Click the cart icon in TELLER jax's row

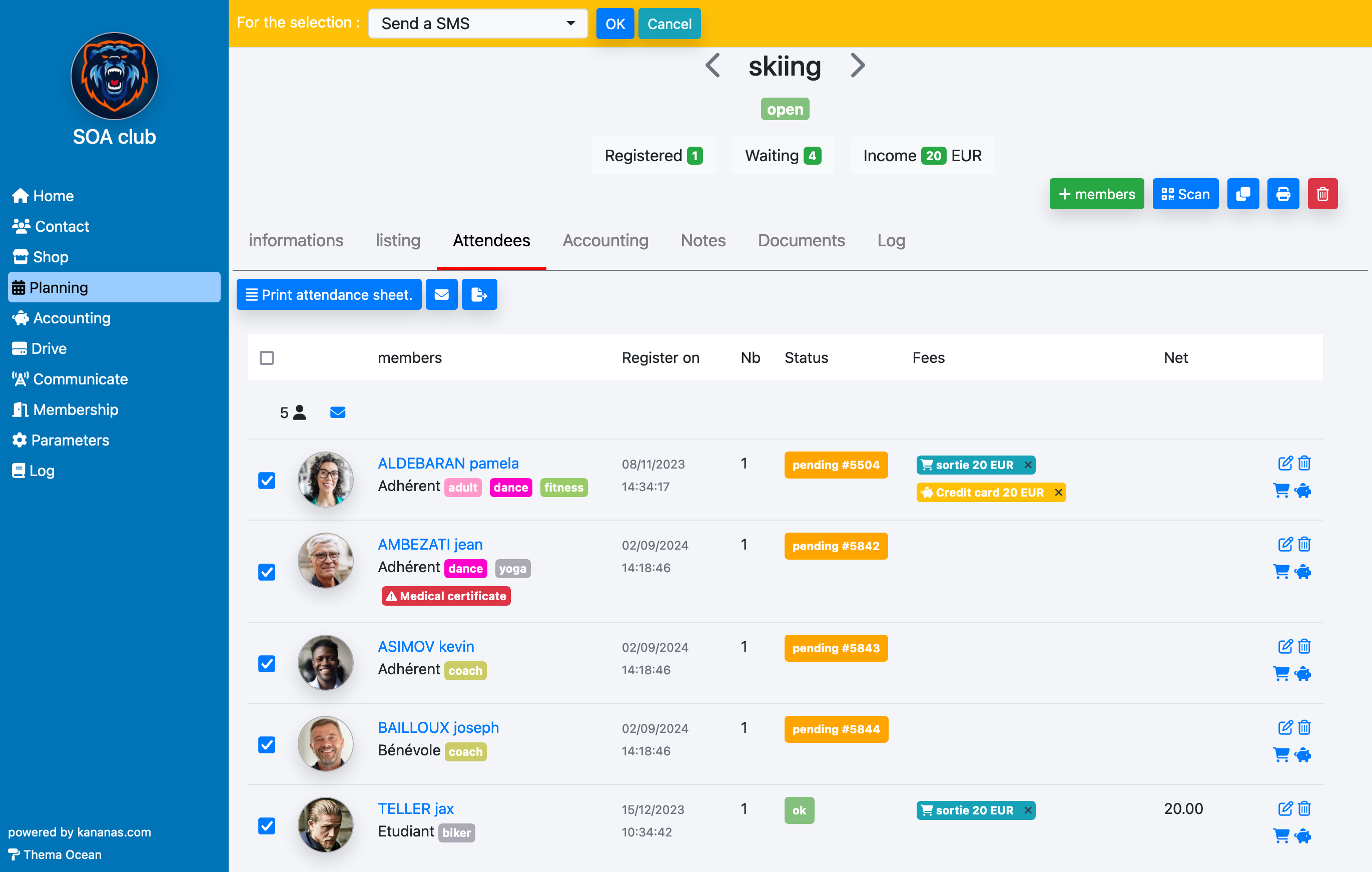click(x=1281, y=835)
